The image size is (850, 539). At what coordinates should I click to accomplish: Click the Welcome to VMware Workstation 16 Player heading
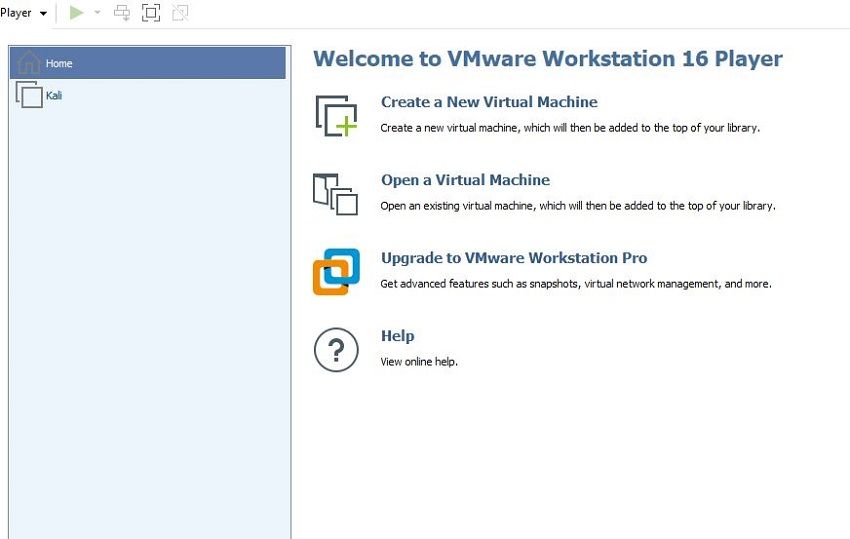548,59
